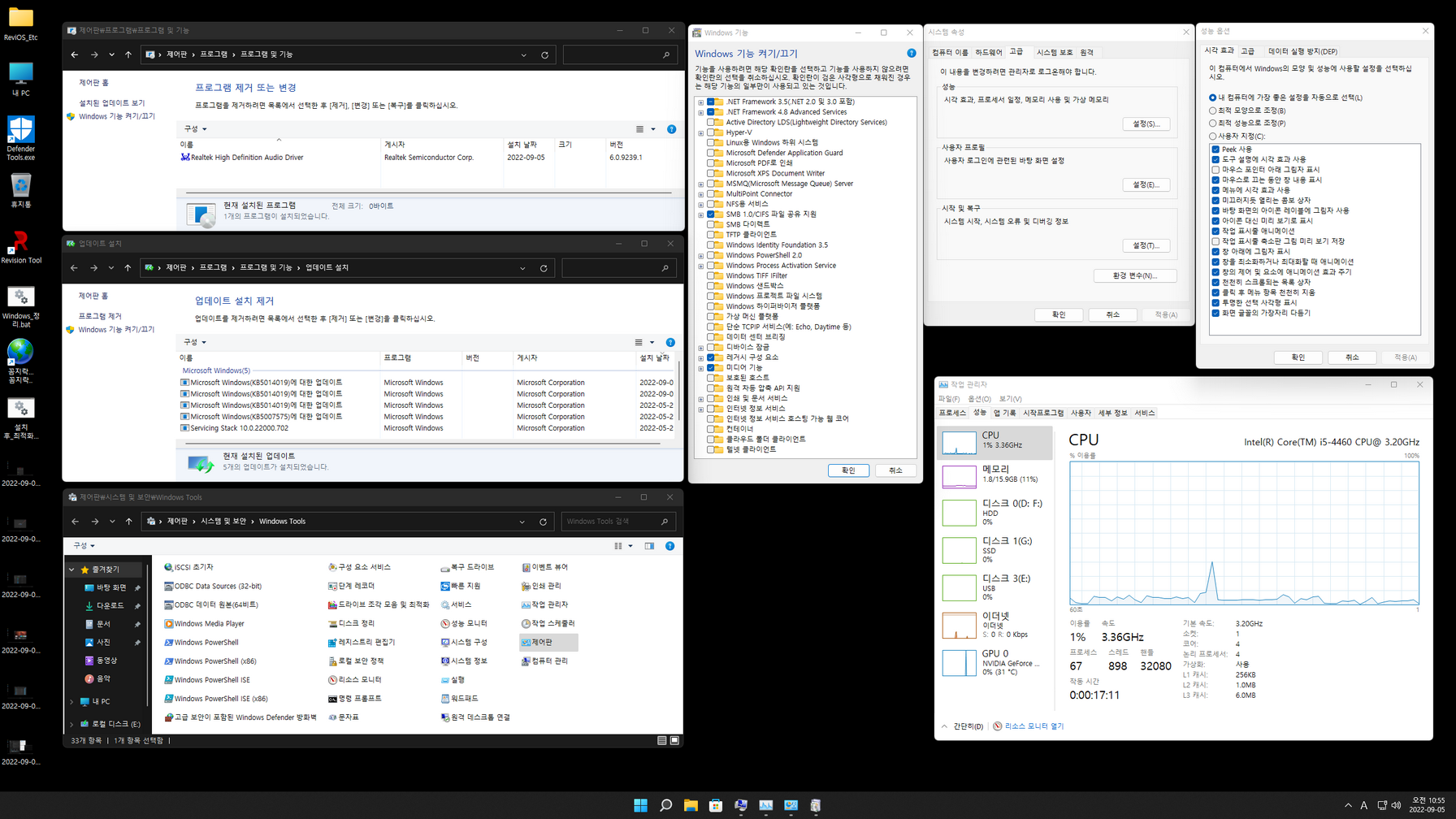Switch to 시작프로그램 tab in 작업 관리자
Viewport: 1456px width, 819px height.
coord(1043,413)
